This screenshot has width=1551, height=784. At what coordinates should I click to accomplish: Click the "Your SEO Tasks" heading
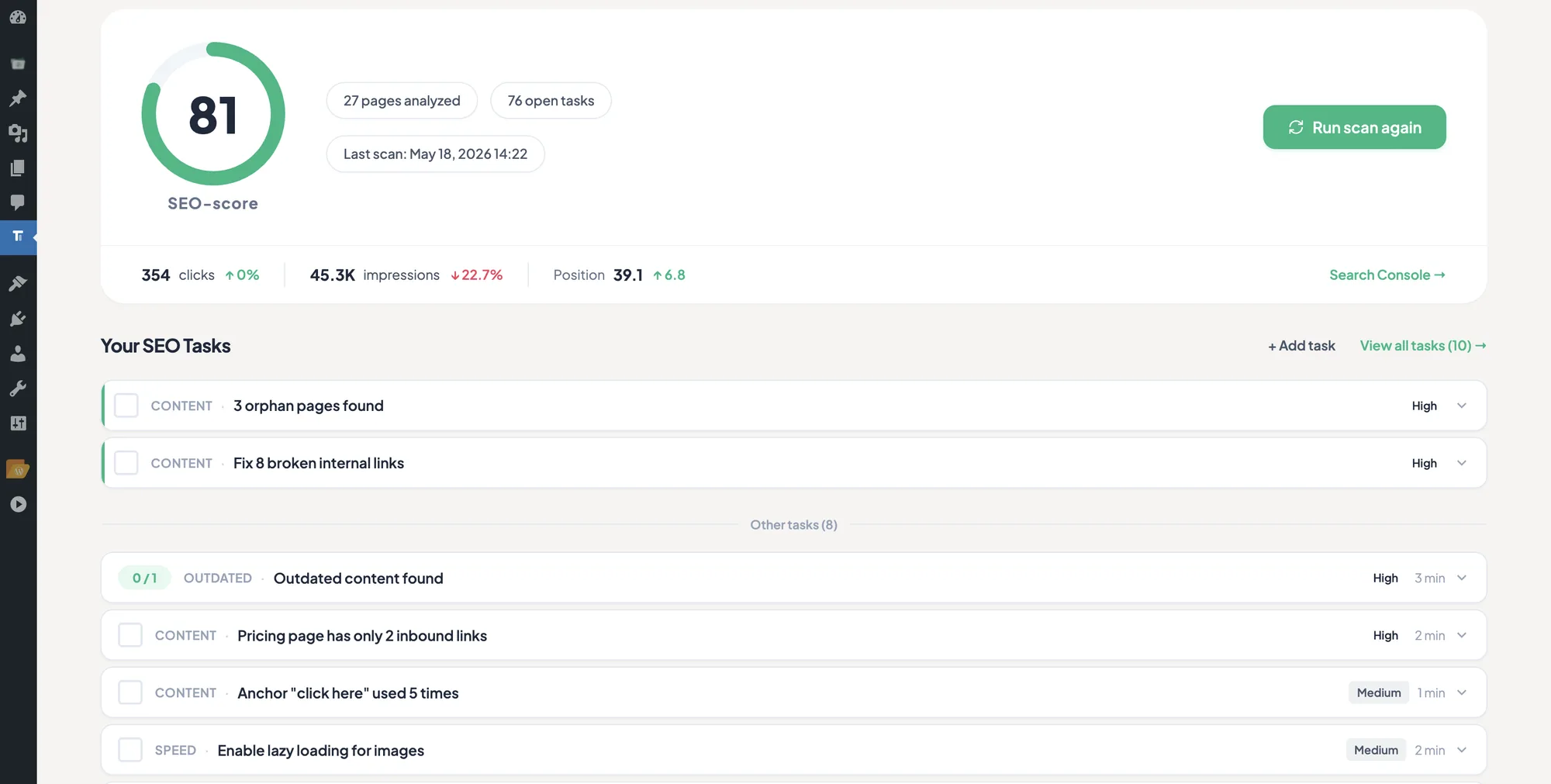coord(165,346)
